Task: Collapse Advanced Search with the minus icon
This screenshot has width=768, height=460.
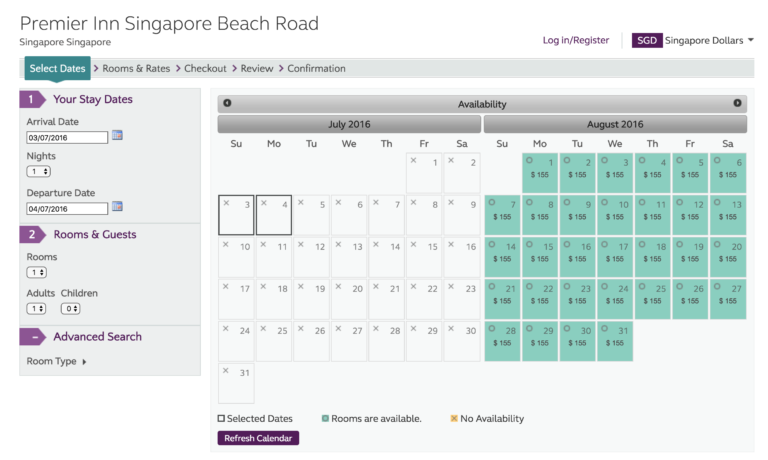Action: pyautogui.click(x=34, y=337)
